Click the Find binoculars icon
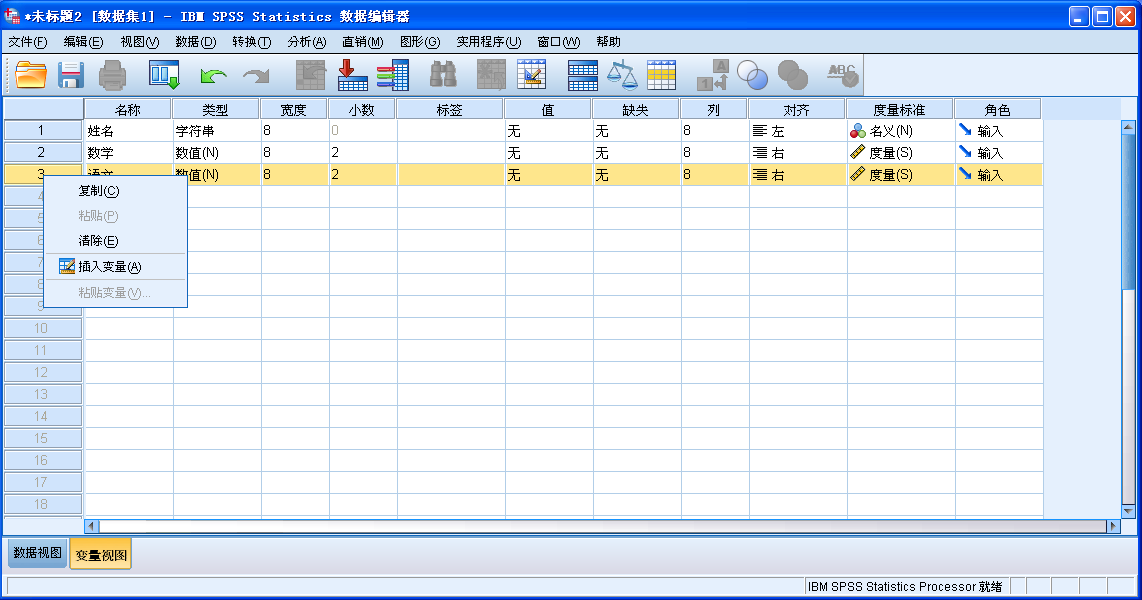The height and width of the screenshot is (600, 1142). pyautogui.click(x=443, y=75)
